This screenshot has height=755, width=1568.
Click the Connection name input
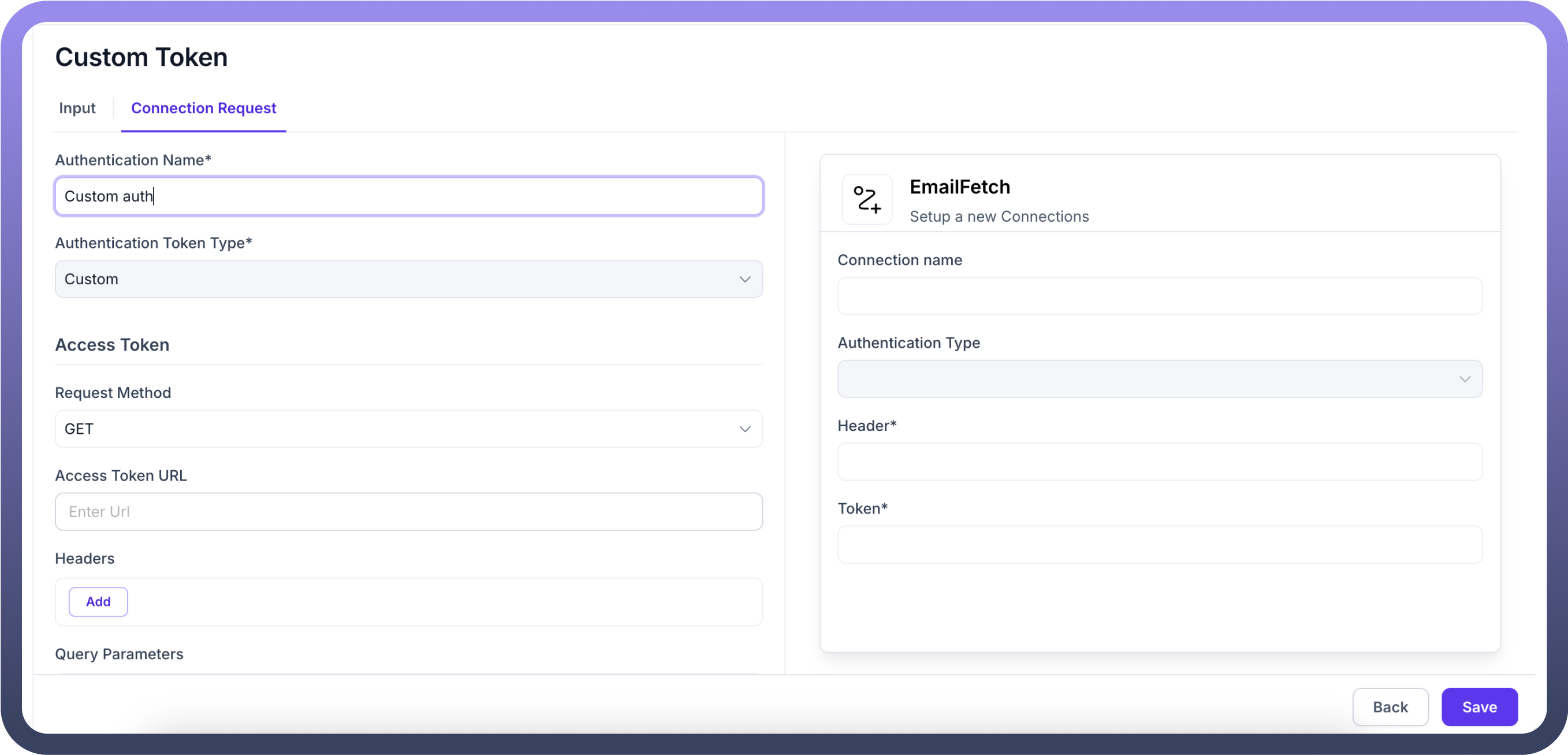coord(1159,296)
